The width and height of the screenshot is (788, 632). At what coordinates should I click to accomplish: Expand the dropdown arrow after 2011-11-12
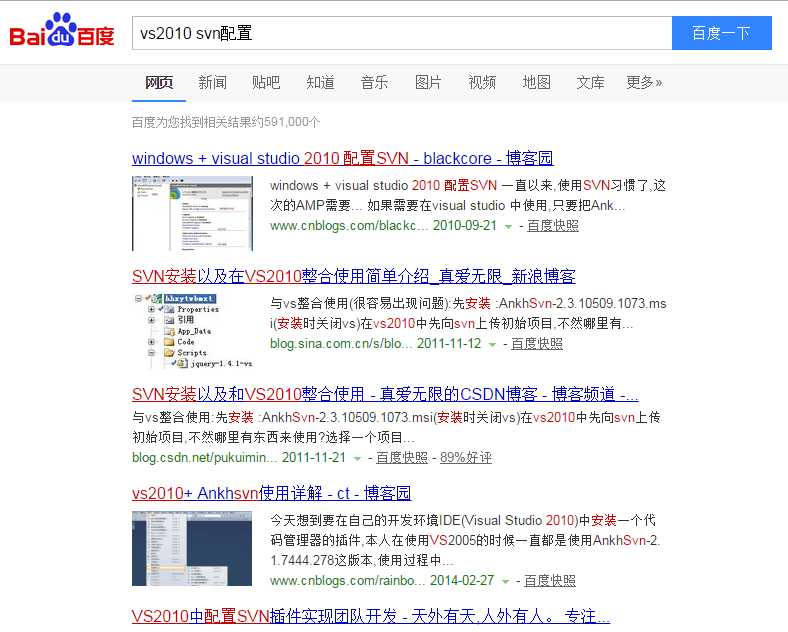pos(492,345)
